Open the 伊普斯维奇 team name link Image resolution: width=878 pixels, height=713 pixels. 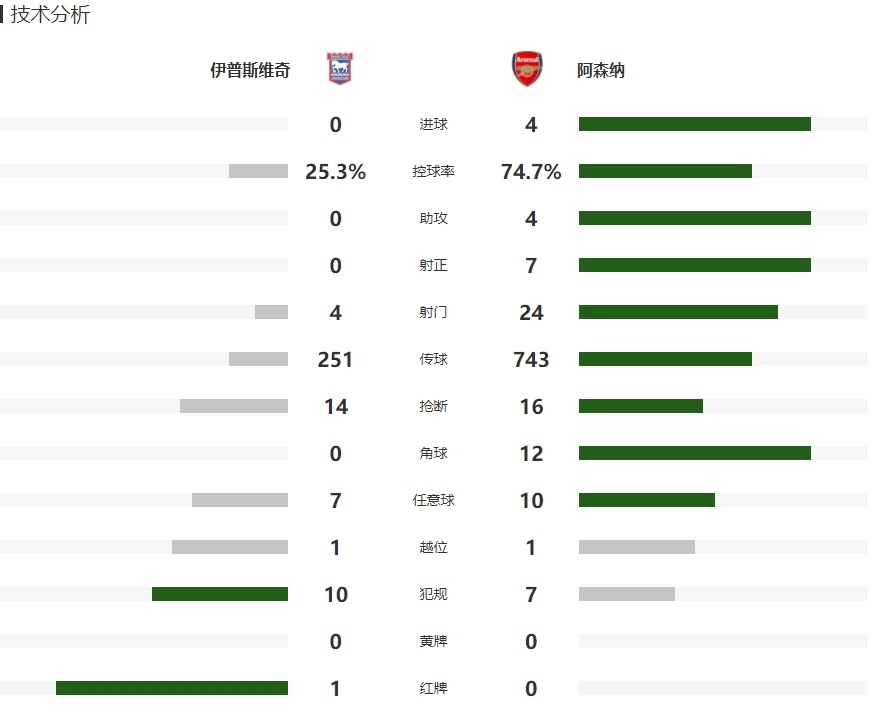coord(250,71)
